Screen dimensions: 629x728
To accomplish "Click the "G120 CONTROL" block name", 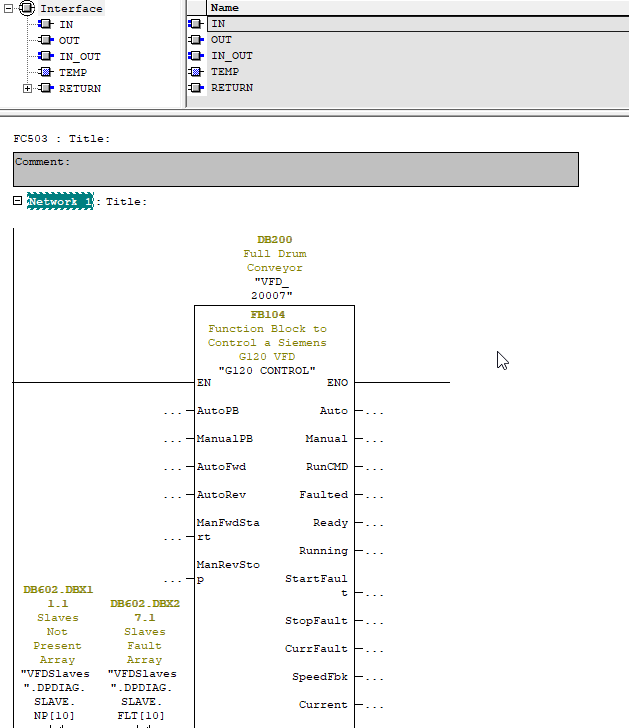I will point(267,370).
